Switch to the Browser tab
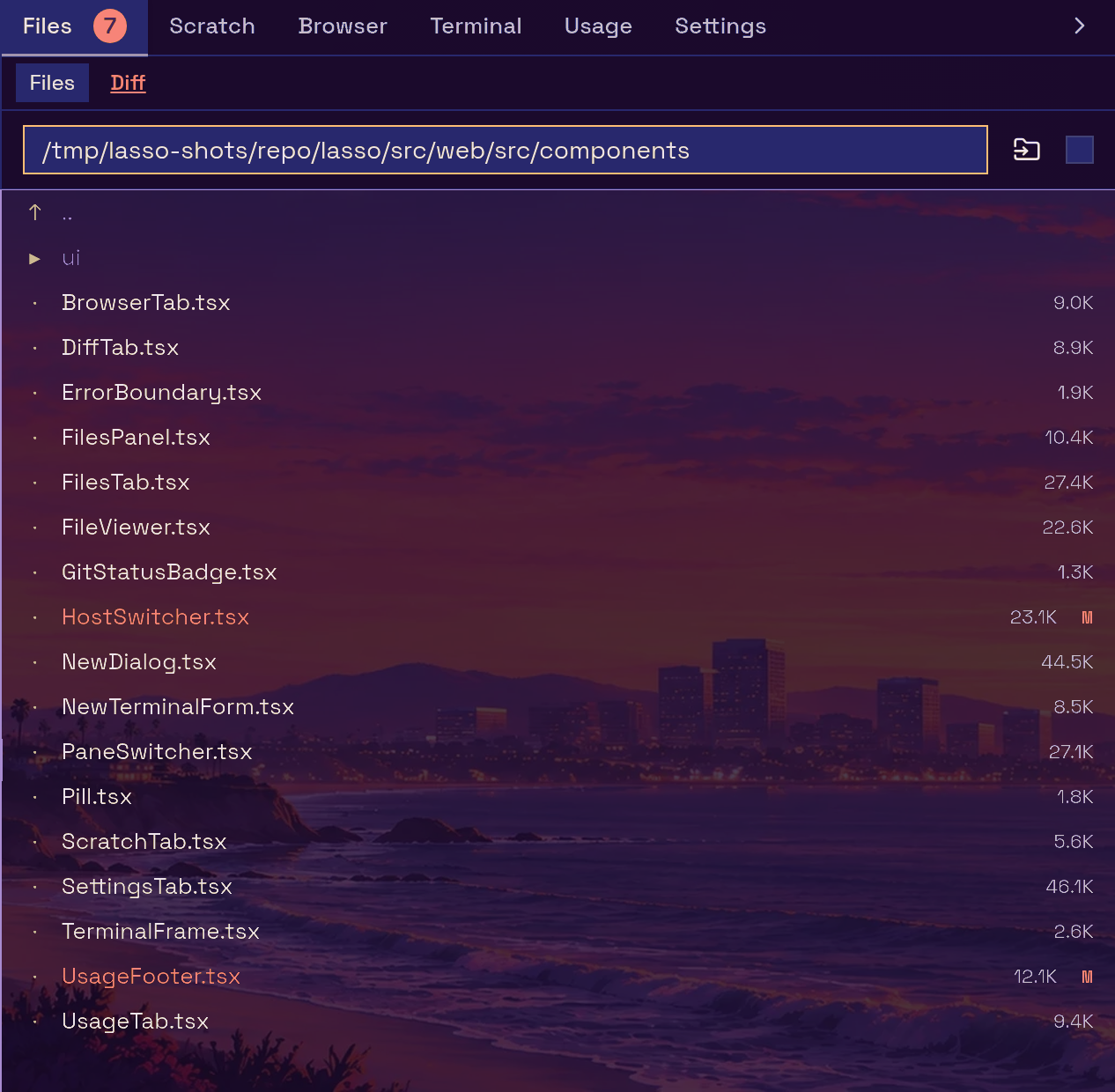The height and width of the screenshot is (1092, 1115). coord(343,26)
